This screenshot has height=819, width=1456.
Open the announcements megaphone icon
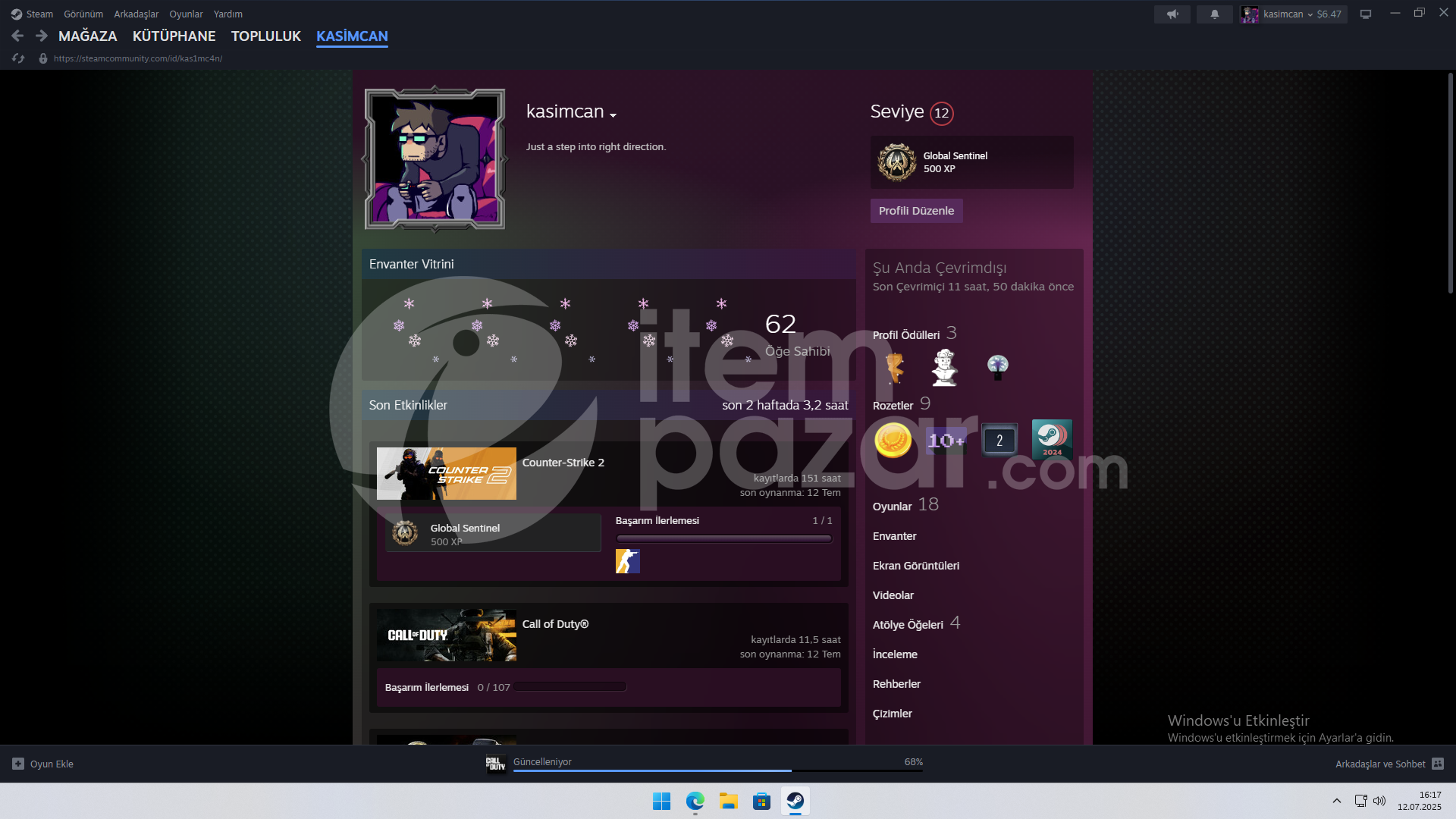pyautogui.click(x=1172, y=14)
